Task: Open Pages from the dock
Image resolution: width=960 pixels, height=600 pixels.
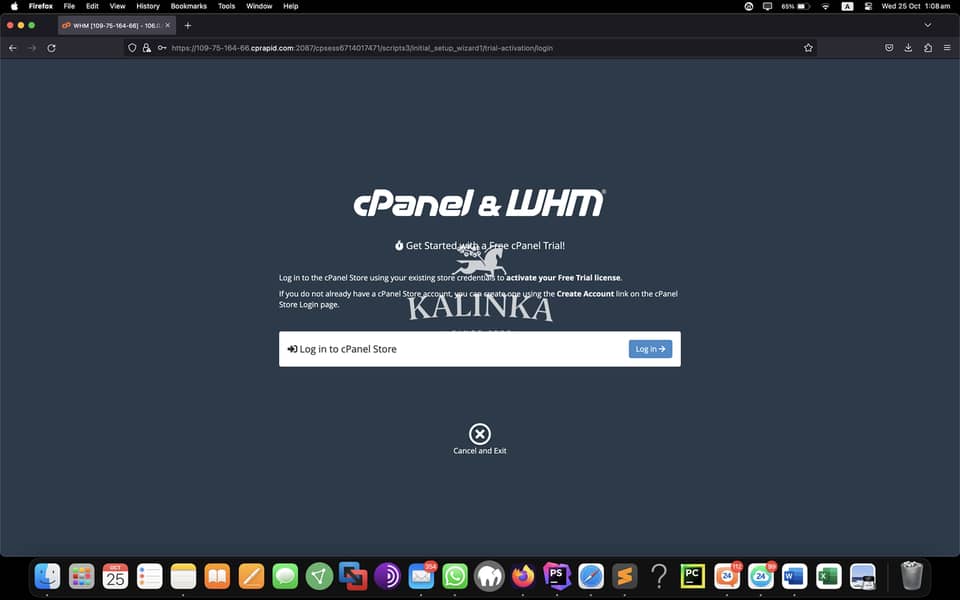Action: [251, 576]
